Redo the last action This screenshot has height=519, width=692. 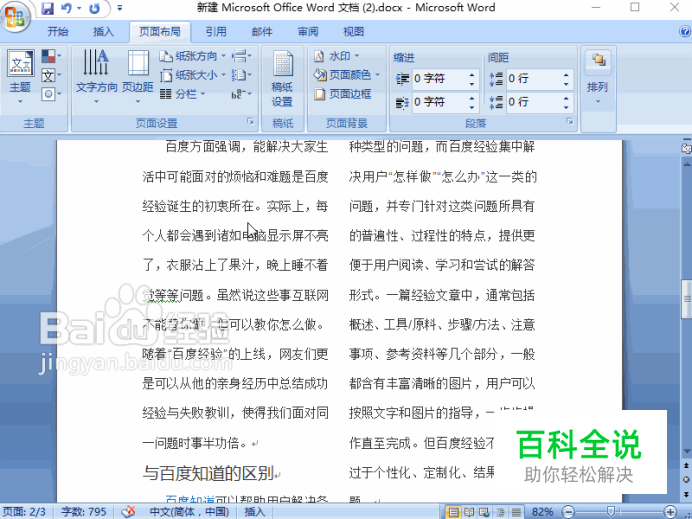[x=94, y=8]
